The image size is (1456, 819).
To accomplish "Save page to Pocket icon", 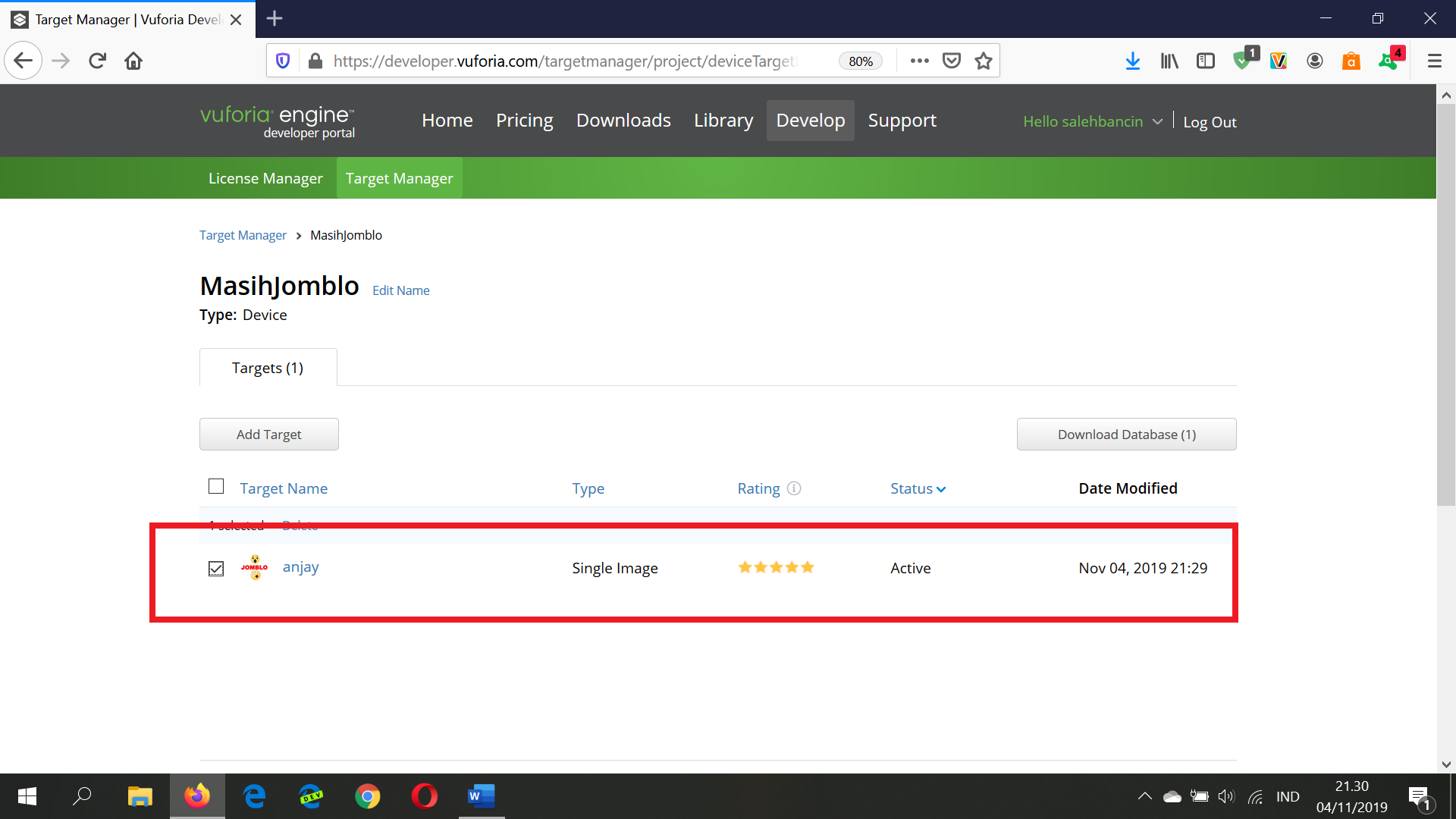I will (x=951, y=61).
